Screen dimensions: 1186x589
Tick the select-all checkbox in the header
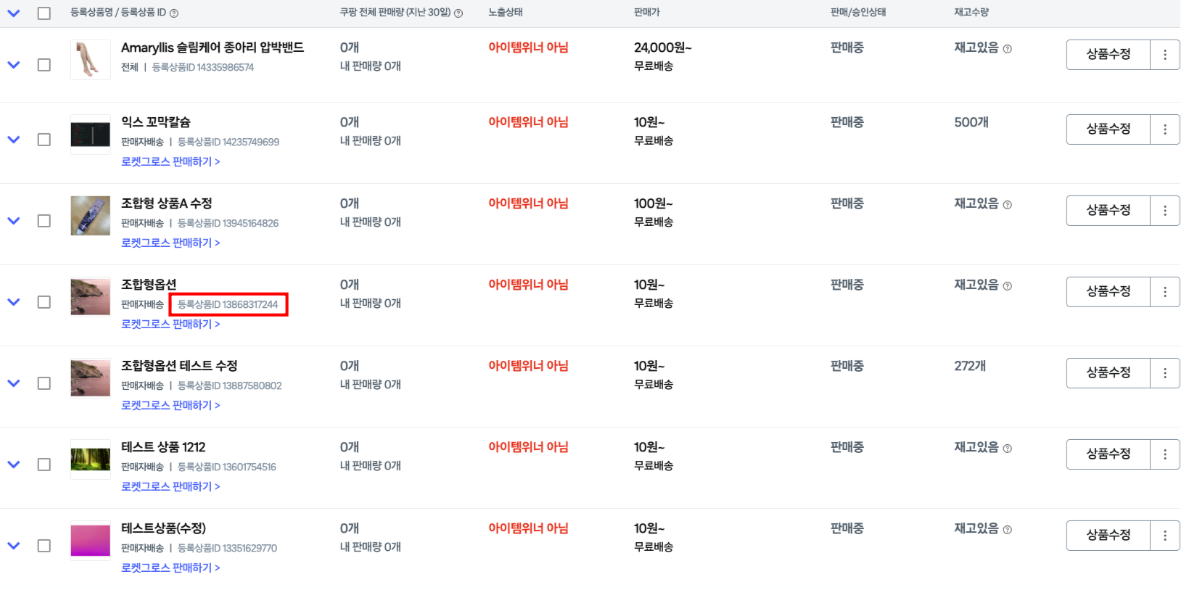[44, 13]
